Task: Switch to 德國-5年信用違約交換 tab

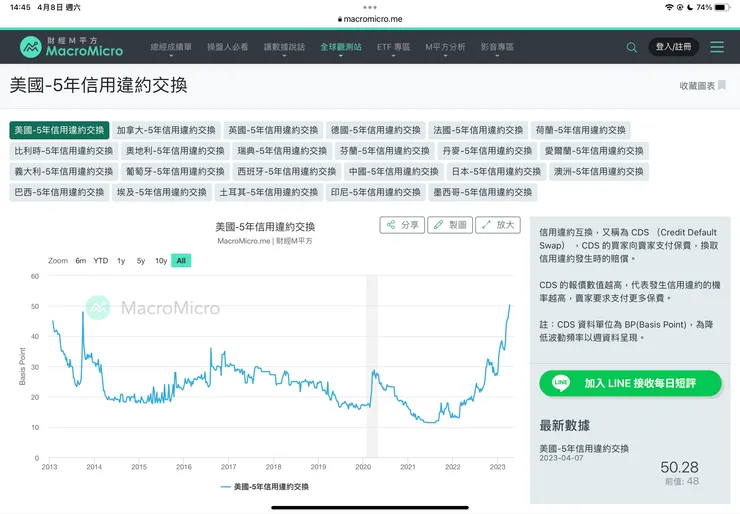Action: click(376, 130)
